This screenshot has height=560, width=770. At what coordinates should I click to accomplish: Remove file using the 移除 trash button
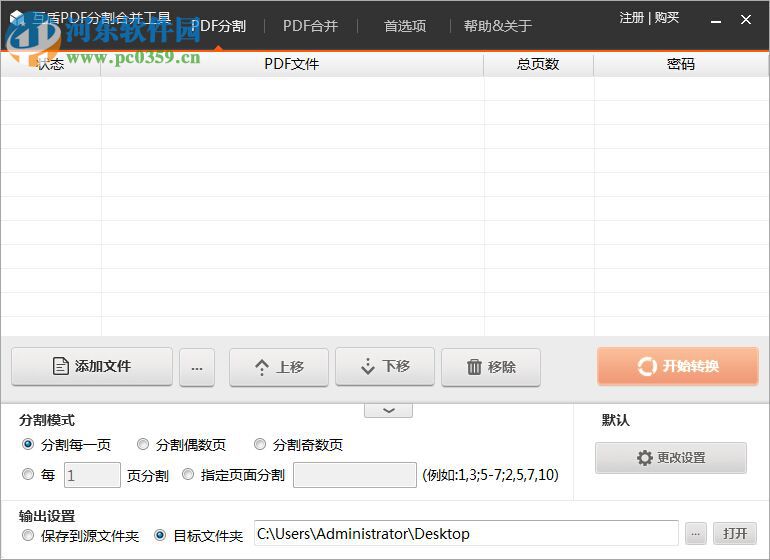click(x=491, y=367)
